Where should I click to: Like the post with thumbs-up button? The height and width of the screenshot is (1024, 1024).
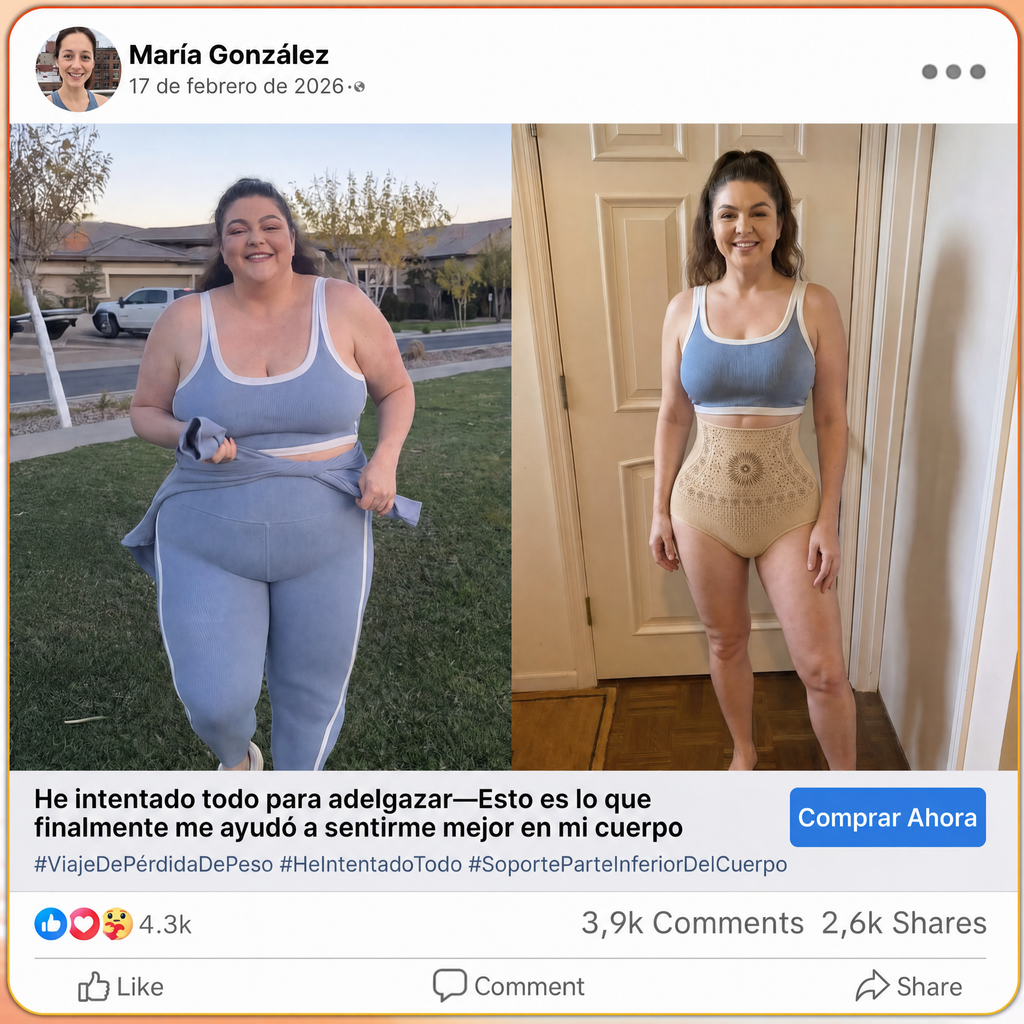pyautogui.click(x=121, y=986)
